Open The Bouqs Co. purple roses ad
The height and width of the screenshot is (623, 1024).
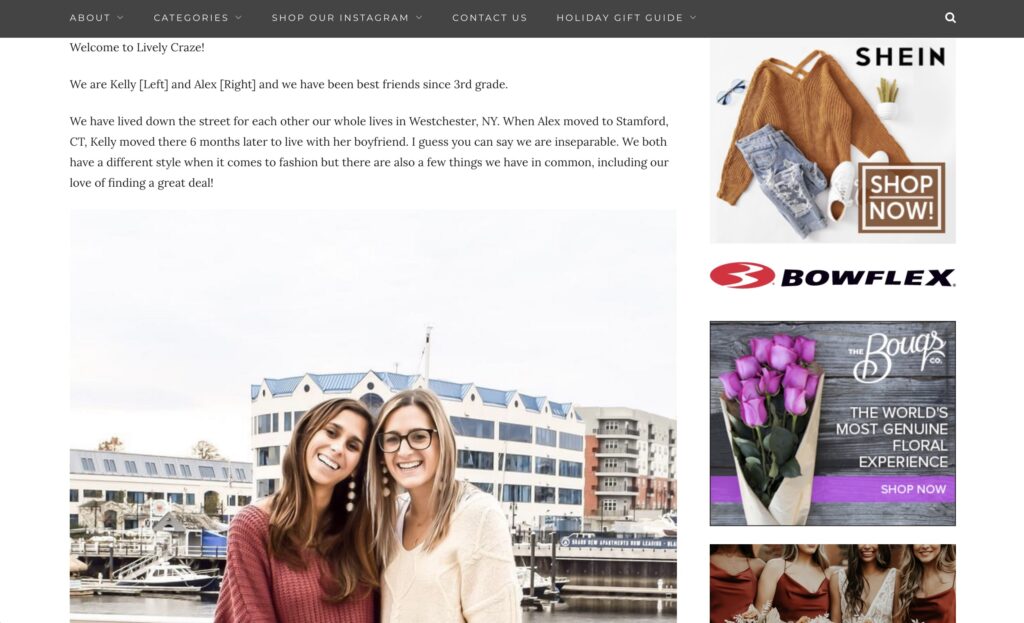click(x=833, y=423)
